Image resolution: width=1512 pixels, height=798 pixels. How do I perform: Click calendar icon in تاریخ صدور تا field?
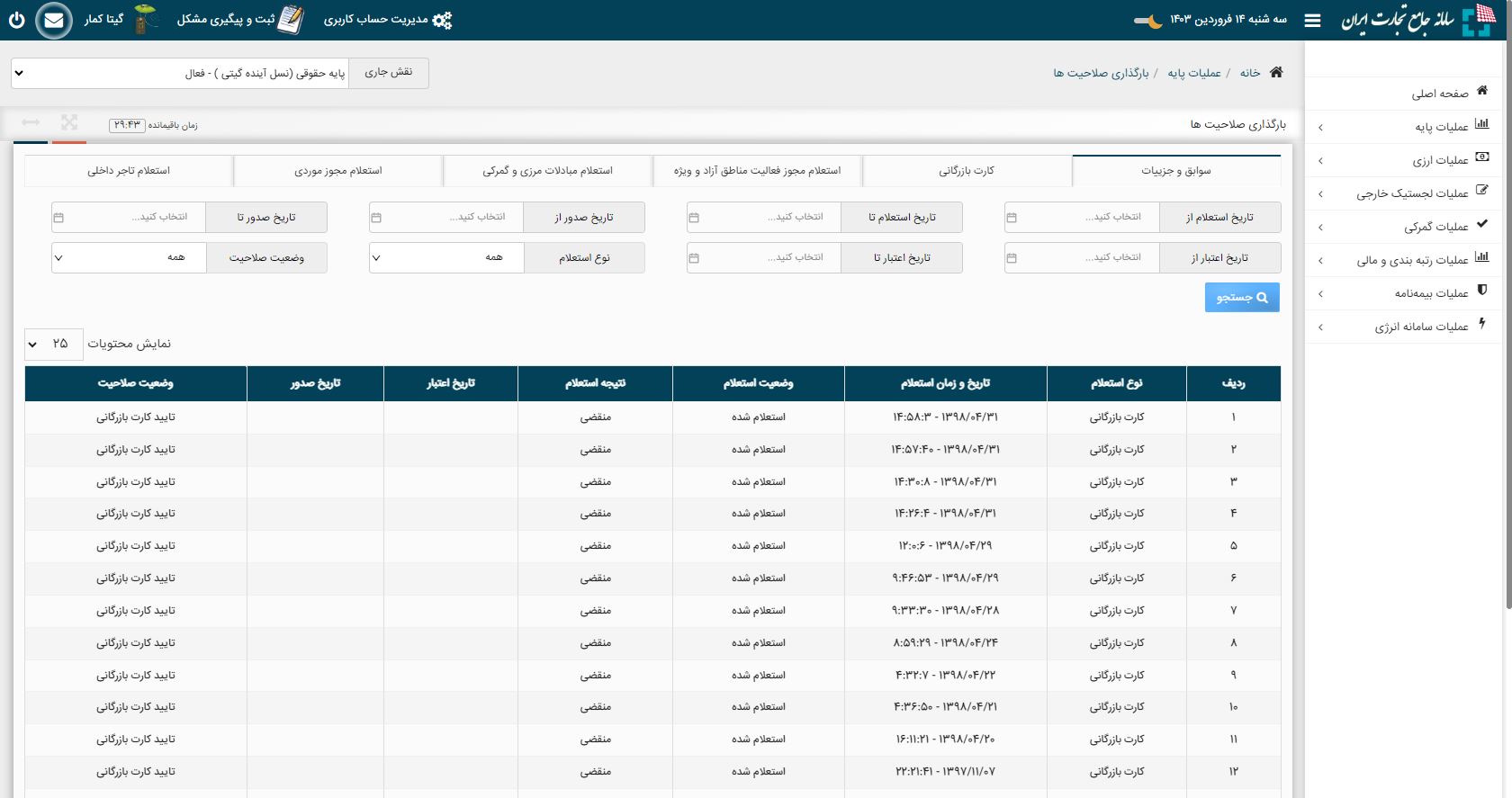58,218
